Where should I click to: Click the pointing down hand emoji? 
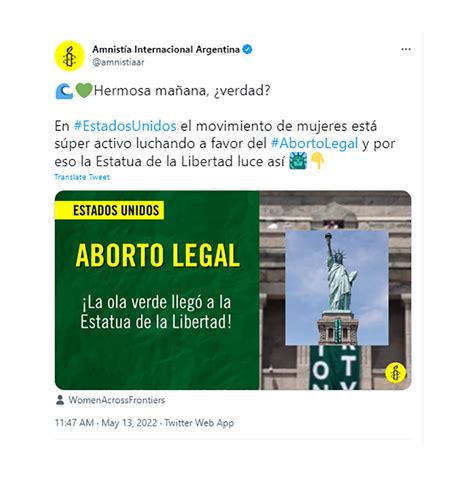(x=318, y=161)
